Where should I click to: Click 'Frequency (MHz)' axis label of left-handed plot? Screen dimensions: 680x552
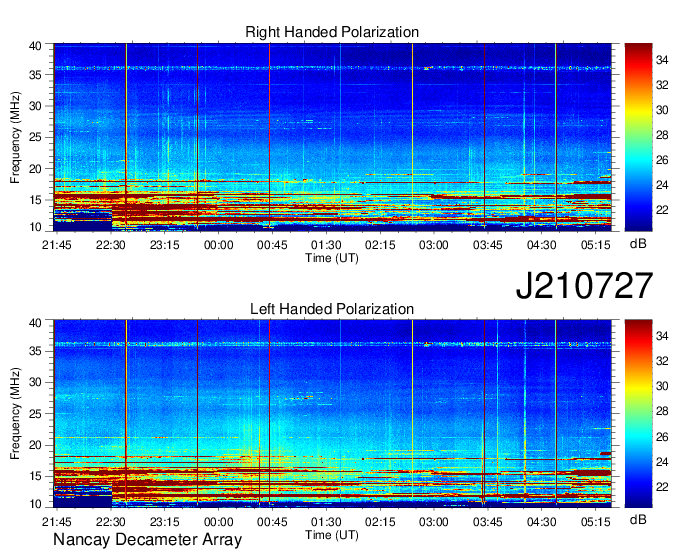pos(15,414)
